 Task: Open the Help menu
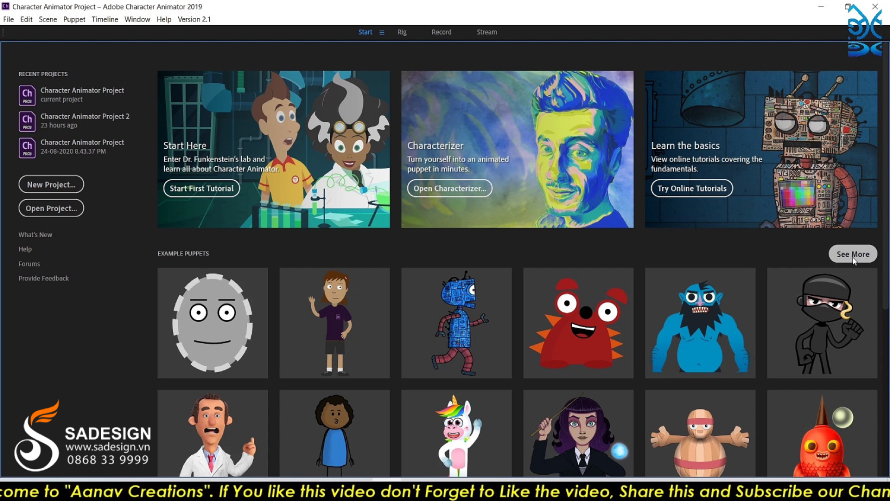point(164,19)
